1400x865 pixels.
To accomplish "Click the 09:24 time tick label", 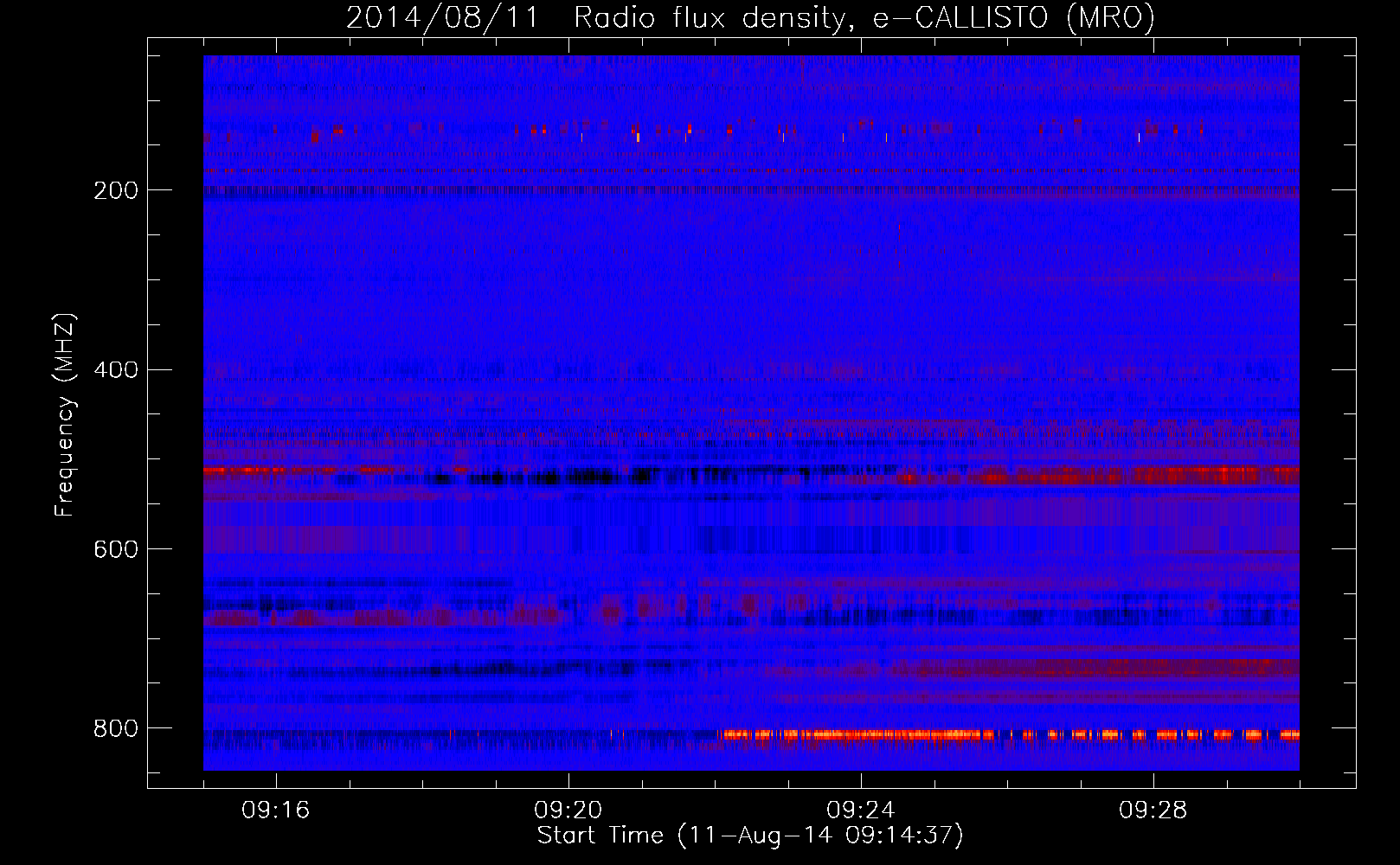I will click(x=861, y=811).
